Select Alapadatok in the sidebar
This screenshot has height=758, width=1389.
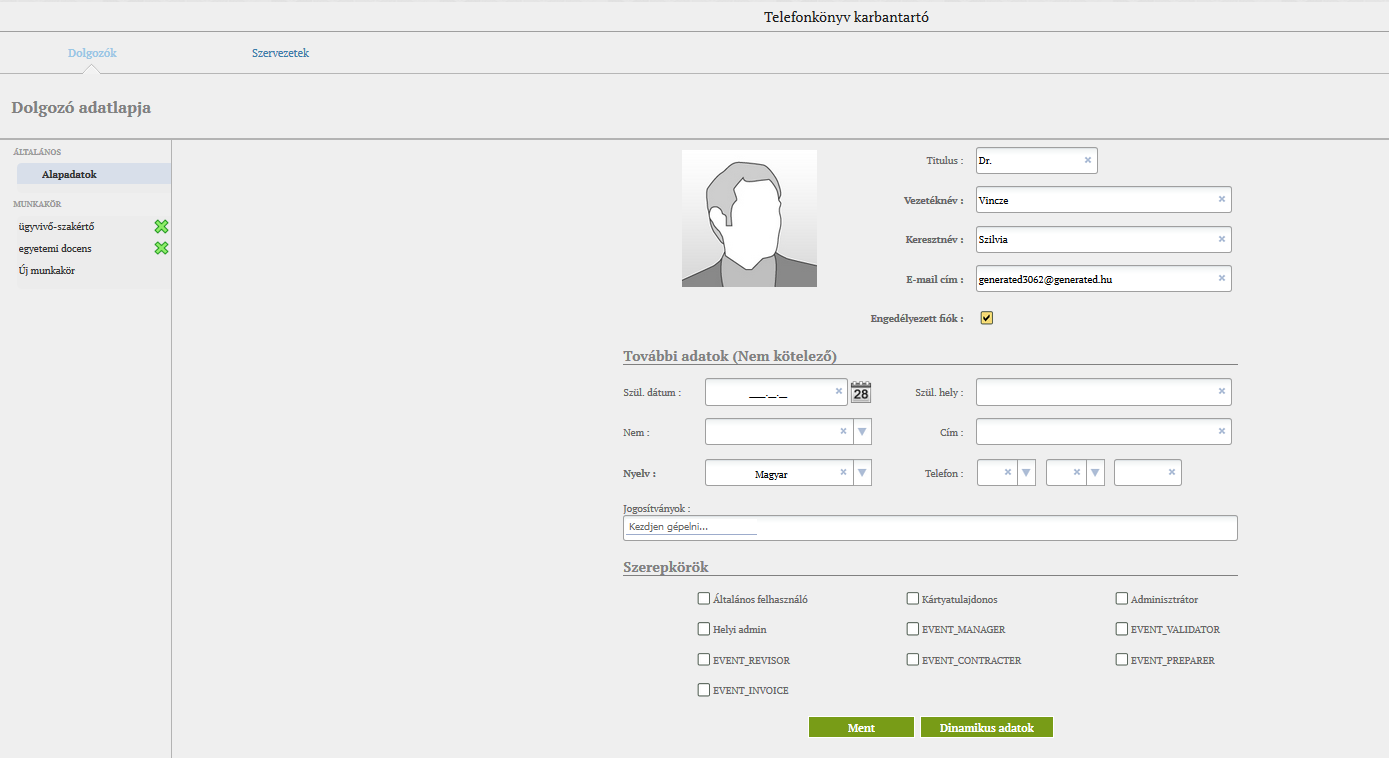[x=94, y=174]
